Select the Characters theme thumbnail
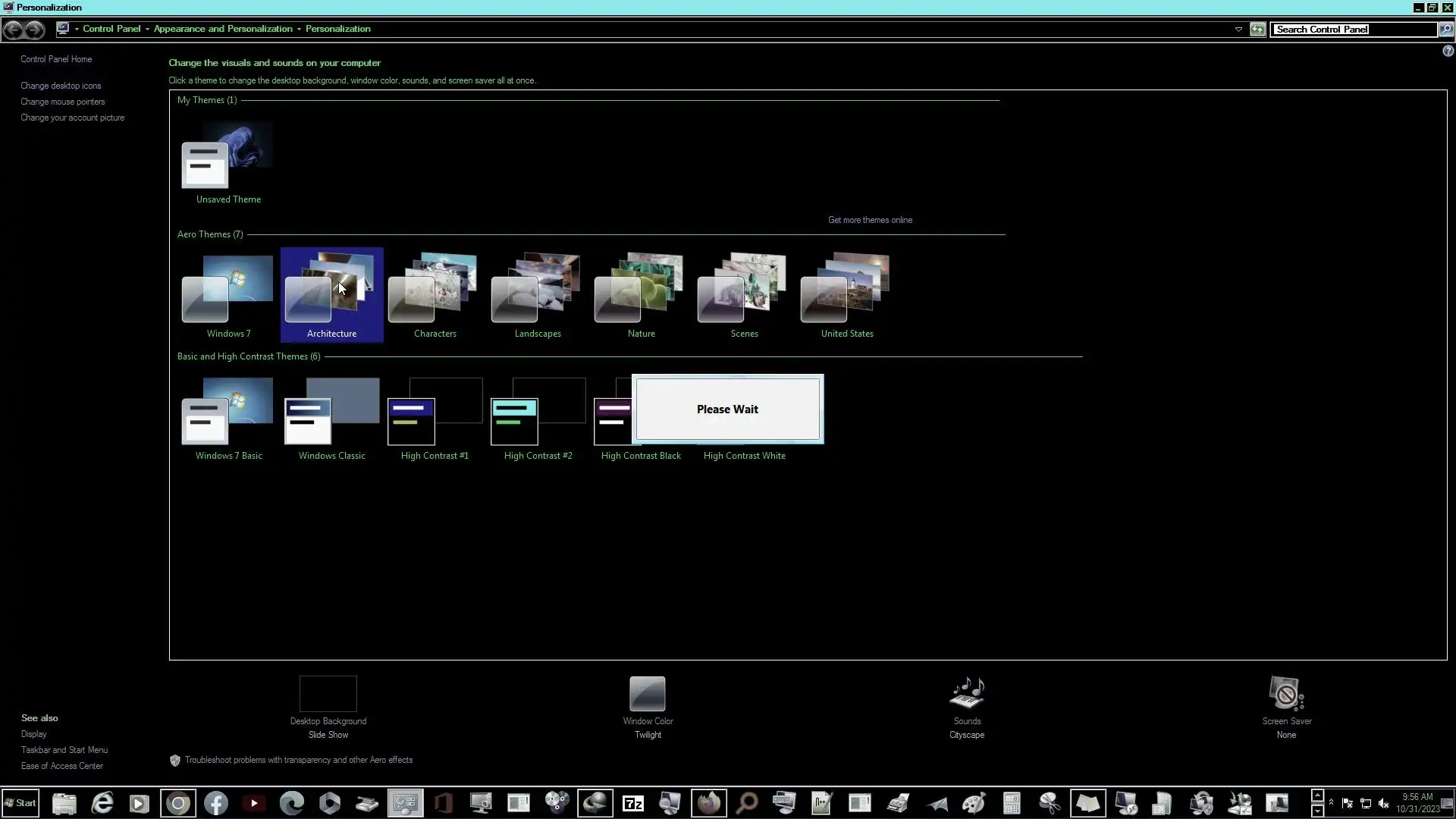 click(x=435, y=296)
